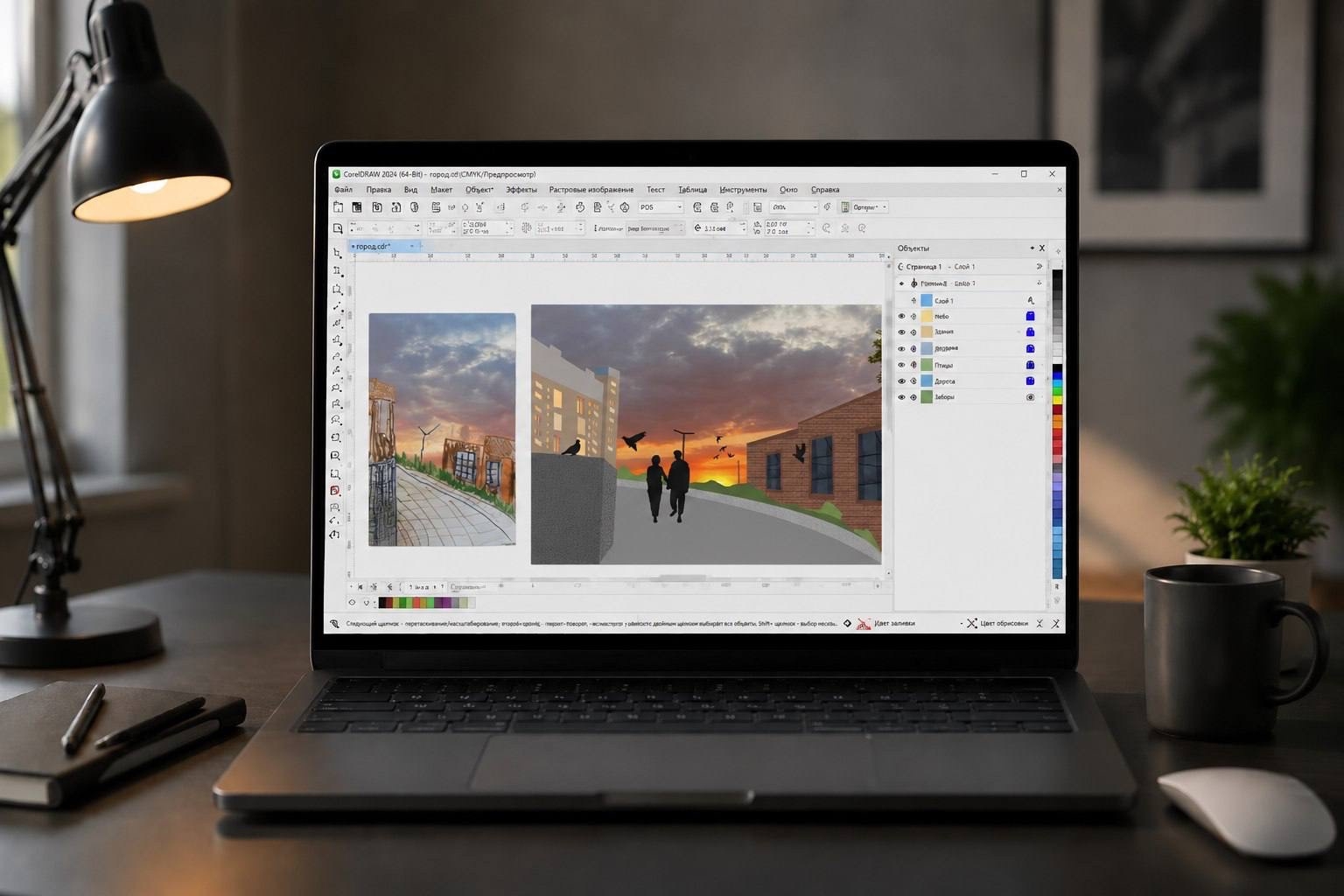Image resolution: width=1344 pixels, height=896 pixels.
Task: Open the Эффекты menu
Action: pyautogui.click(x=521, y=189)
